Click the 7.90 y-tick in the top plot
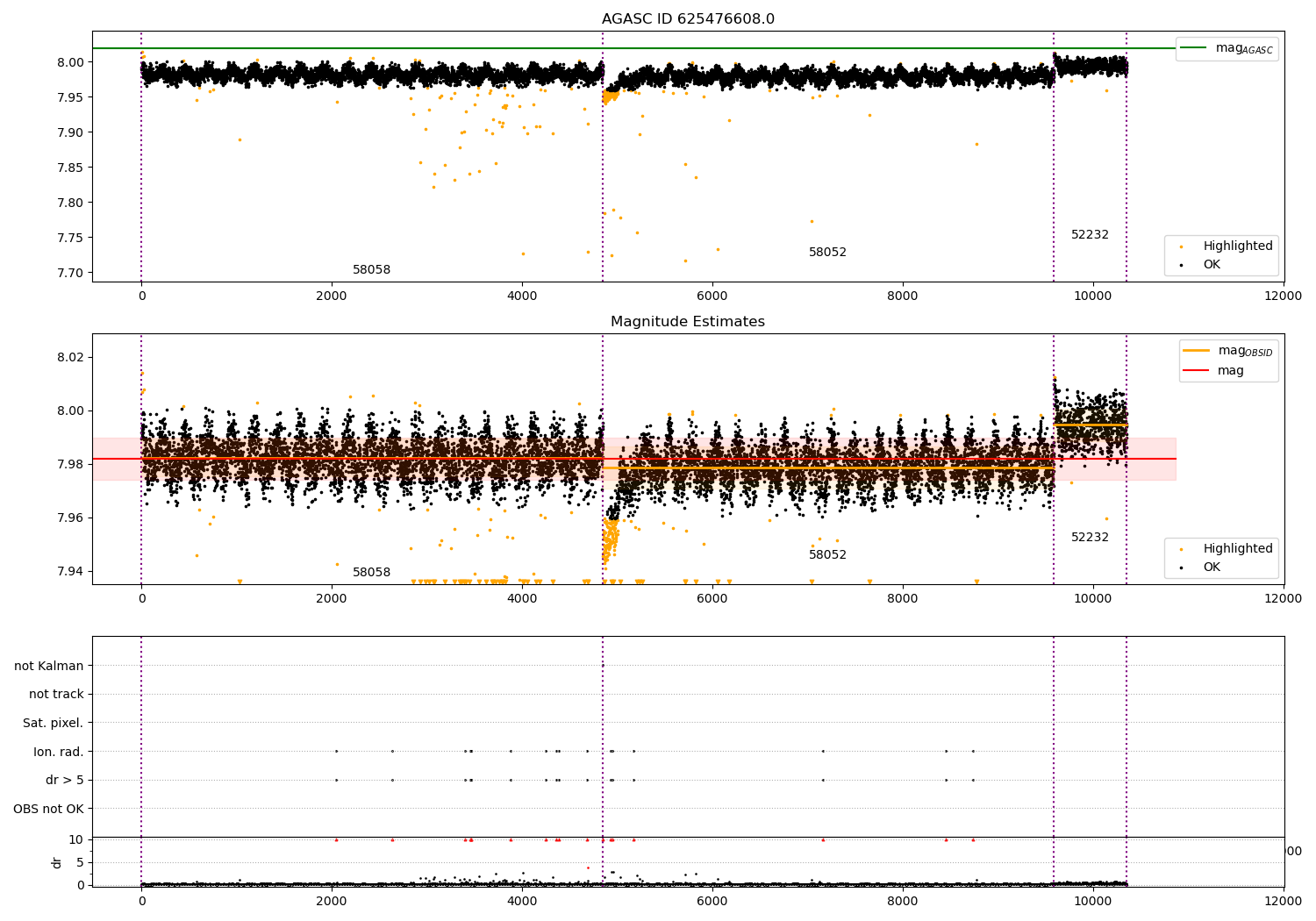Image resolution: width=1316 pixels, height=921 pixels. pos(71,132)
